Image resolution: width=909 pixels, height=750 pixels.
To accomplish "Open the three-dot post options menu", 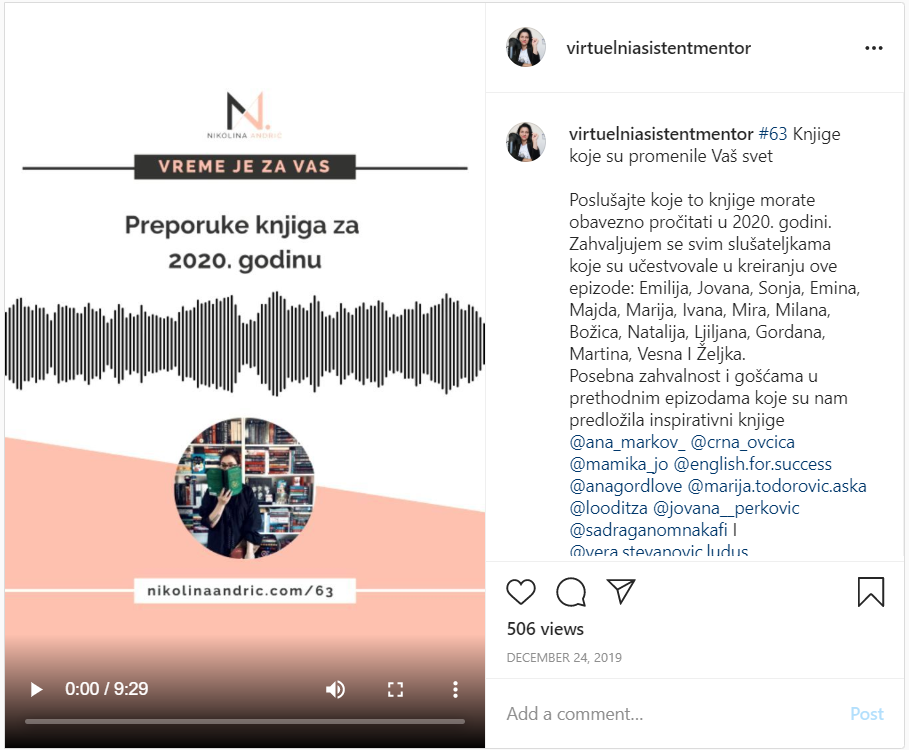I will coord(874,48).
